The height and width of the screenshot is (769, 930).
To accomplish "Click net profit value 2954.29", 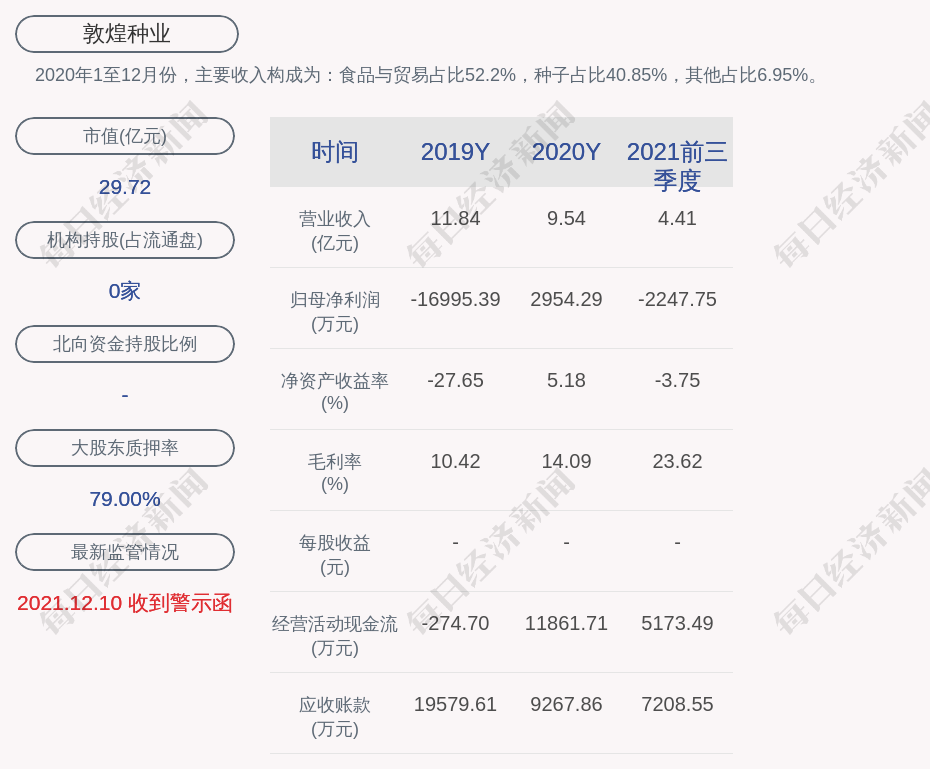I will pos(566,299).
